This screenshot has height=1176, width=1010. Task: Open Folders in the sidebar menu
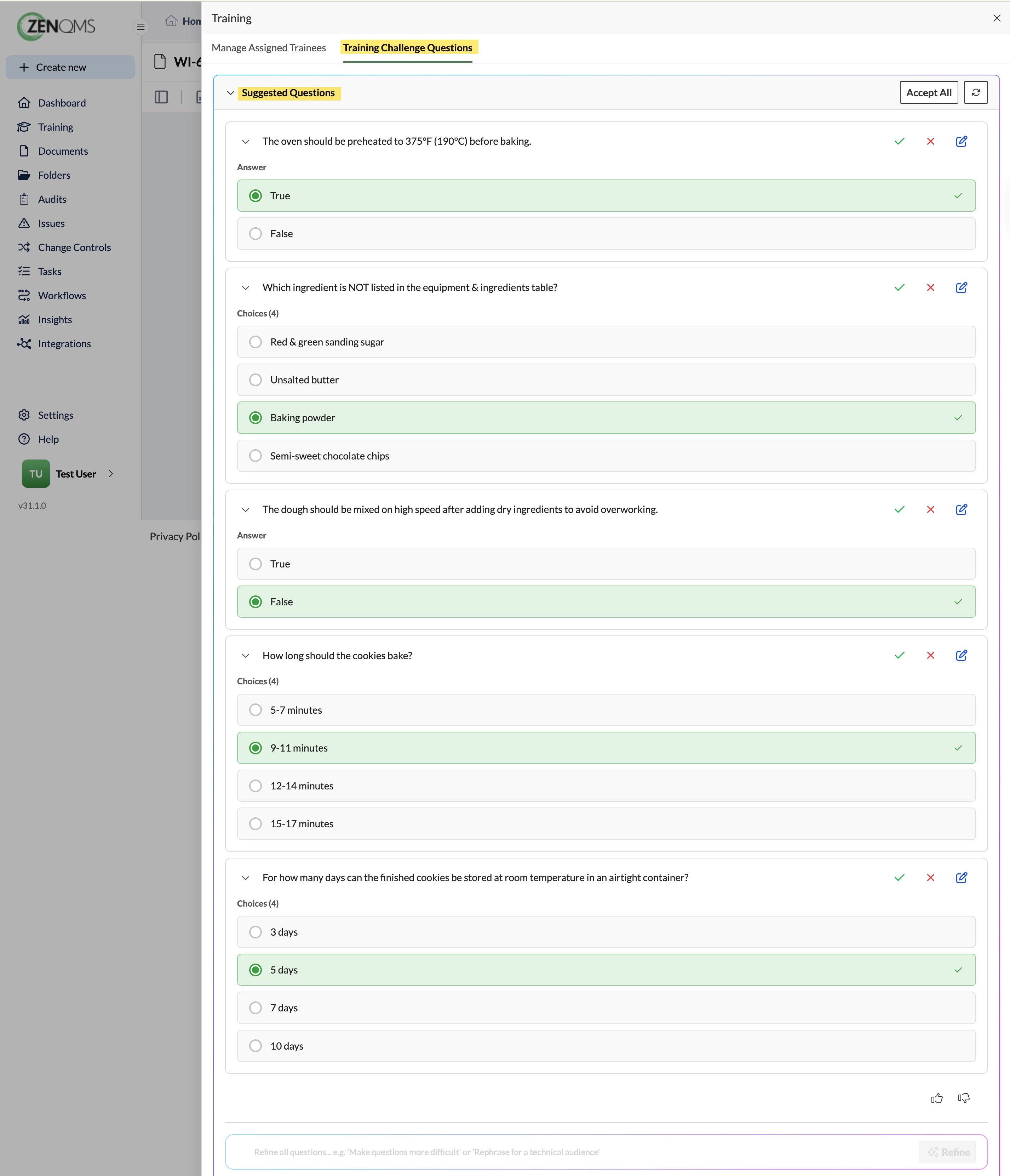pyautogui.click(x=54, y=175)
